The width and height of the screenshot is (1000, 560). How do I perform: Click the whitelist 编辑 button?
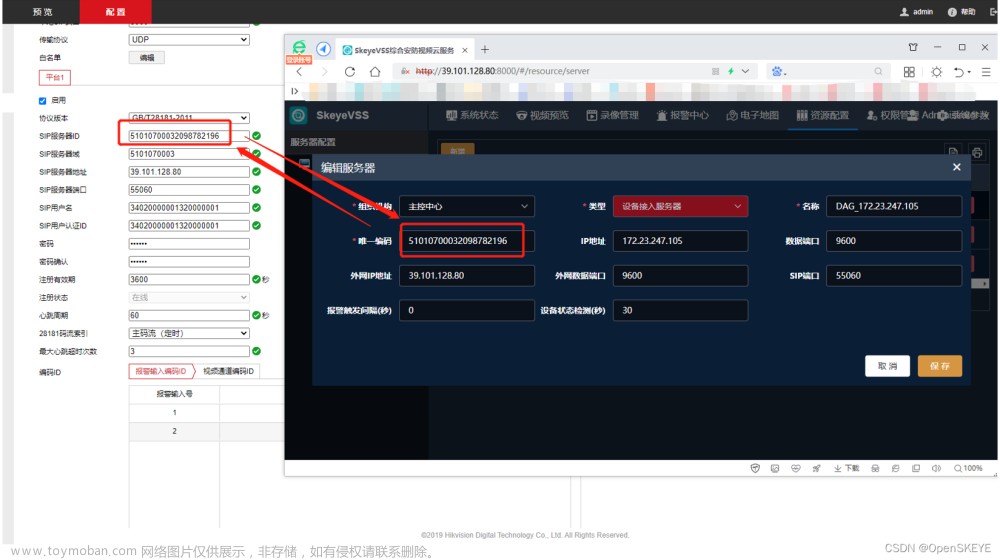[x=147, y=57]
